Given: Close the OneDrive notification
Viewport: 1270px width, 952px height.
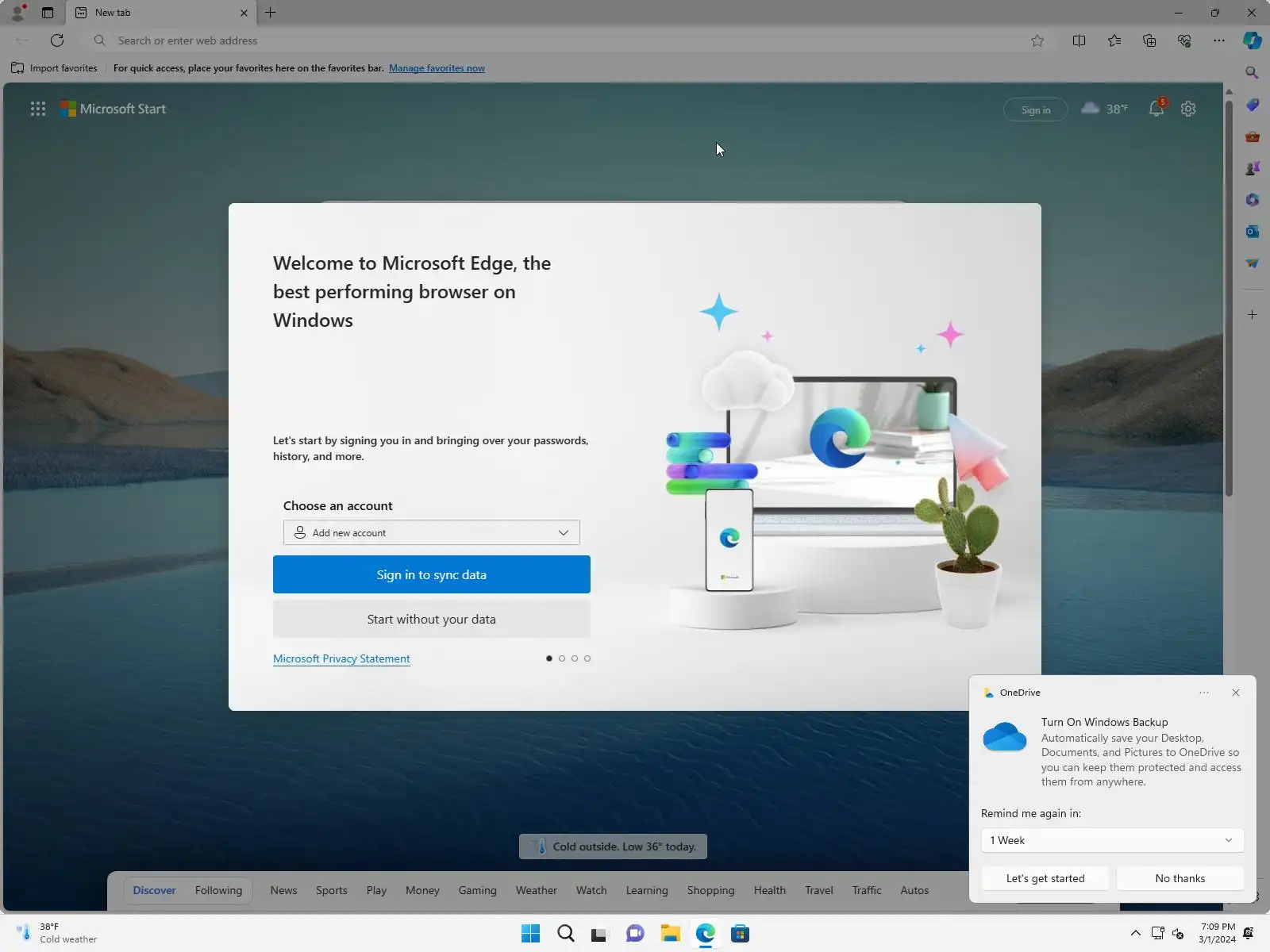Looking at the screenshot, I should point(1236,693).
